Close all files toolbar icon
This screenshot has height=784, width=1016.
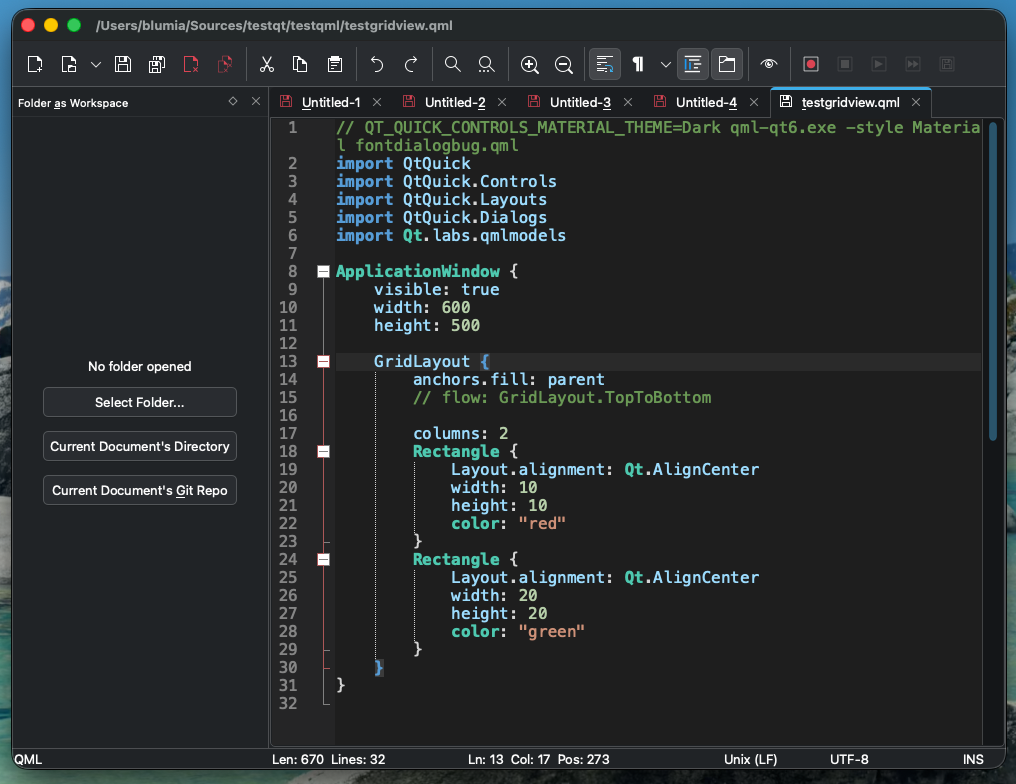pos(225,64)
